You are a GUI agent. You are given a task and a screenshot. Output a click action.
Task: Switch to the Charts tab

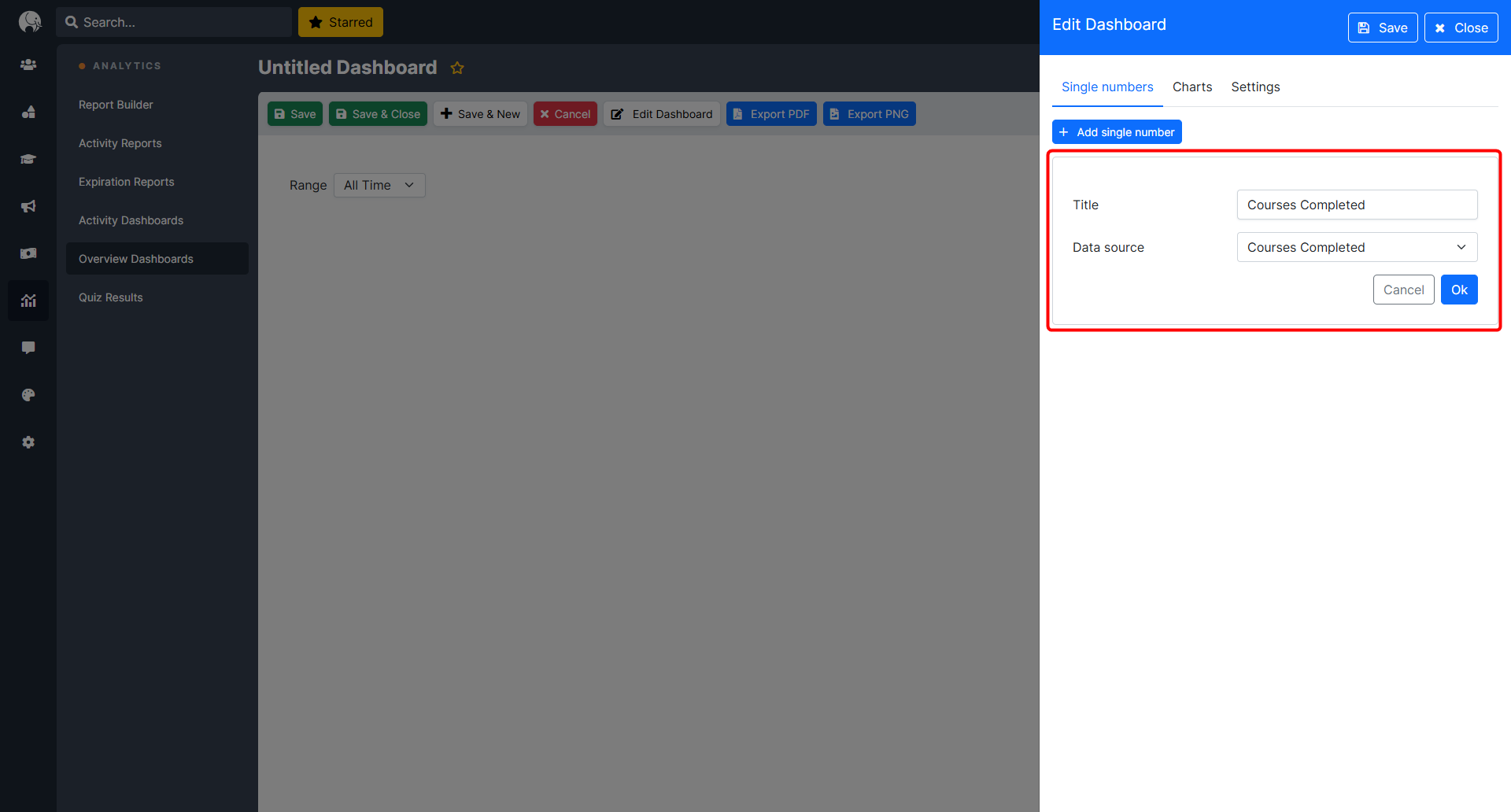click(x=1191, y=87)
